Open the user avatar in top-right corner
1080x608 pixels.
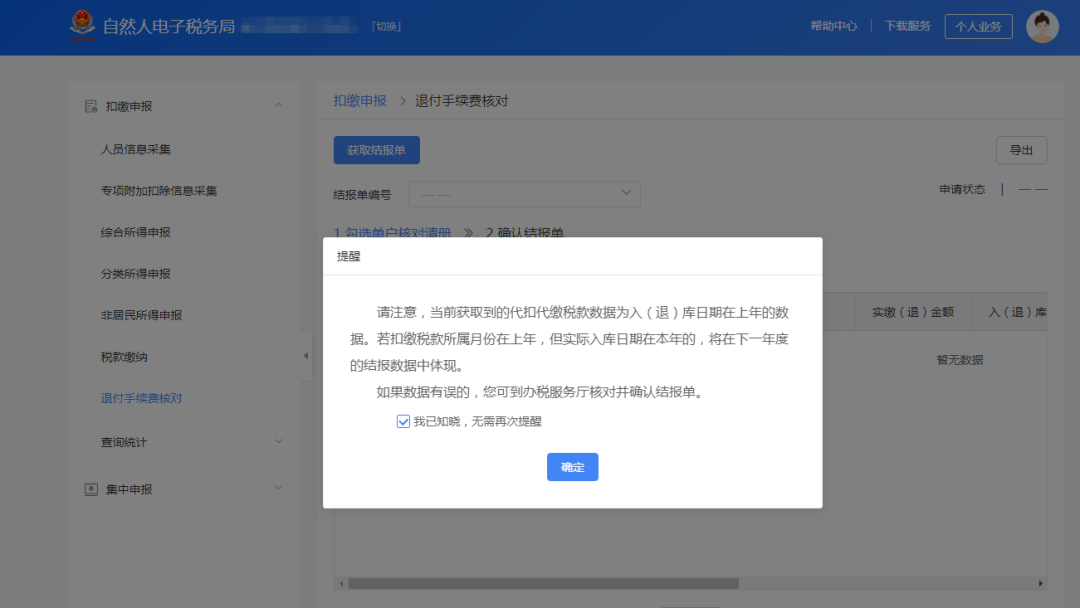tap(1041, 26)
